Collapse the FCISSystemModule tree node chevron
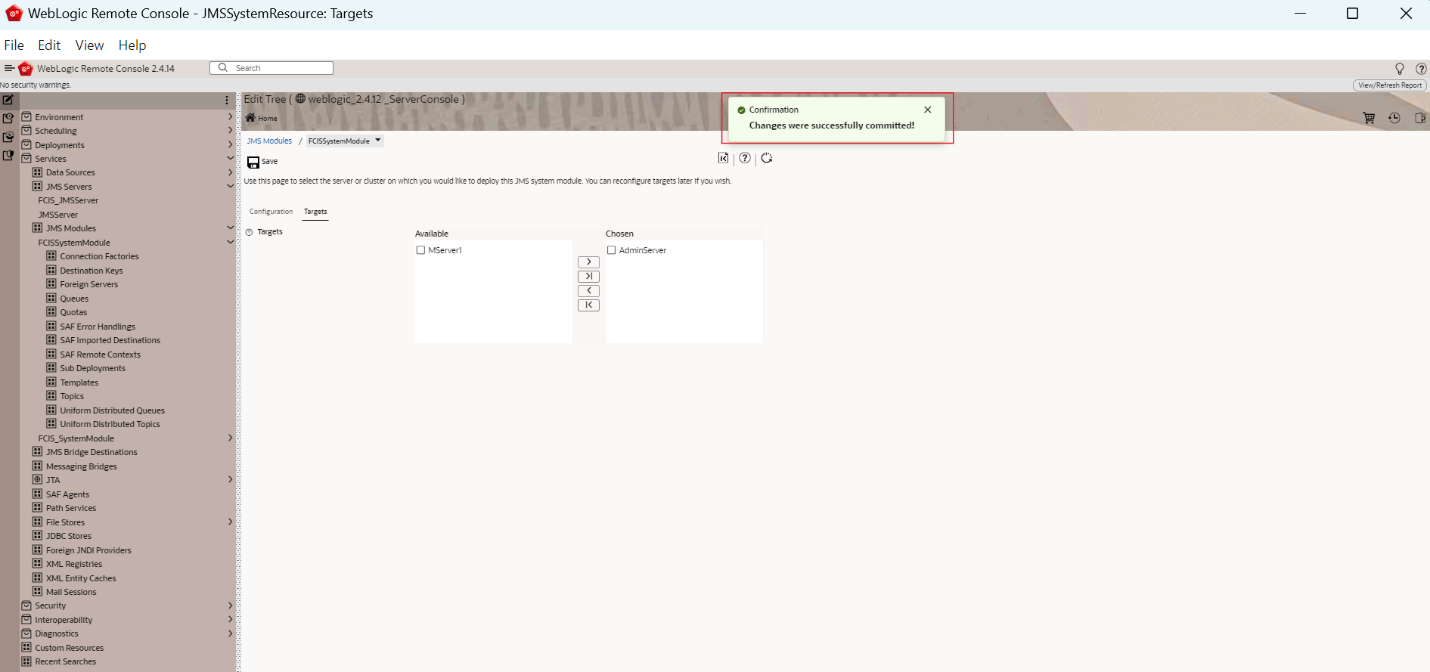 230,243
